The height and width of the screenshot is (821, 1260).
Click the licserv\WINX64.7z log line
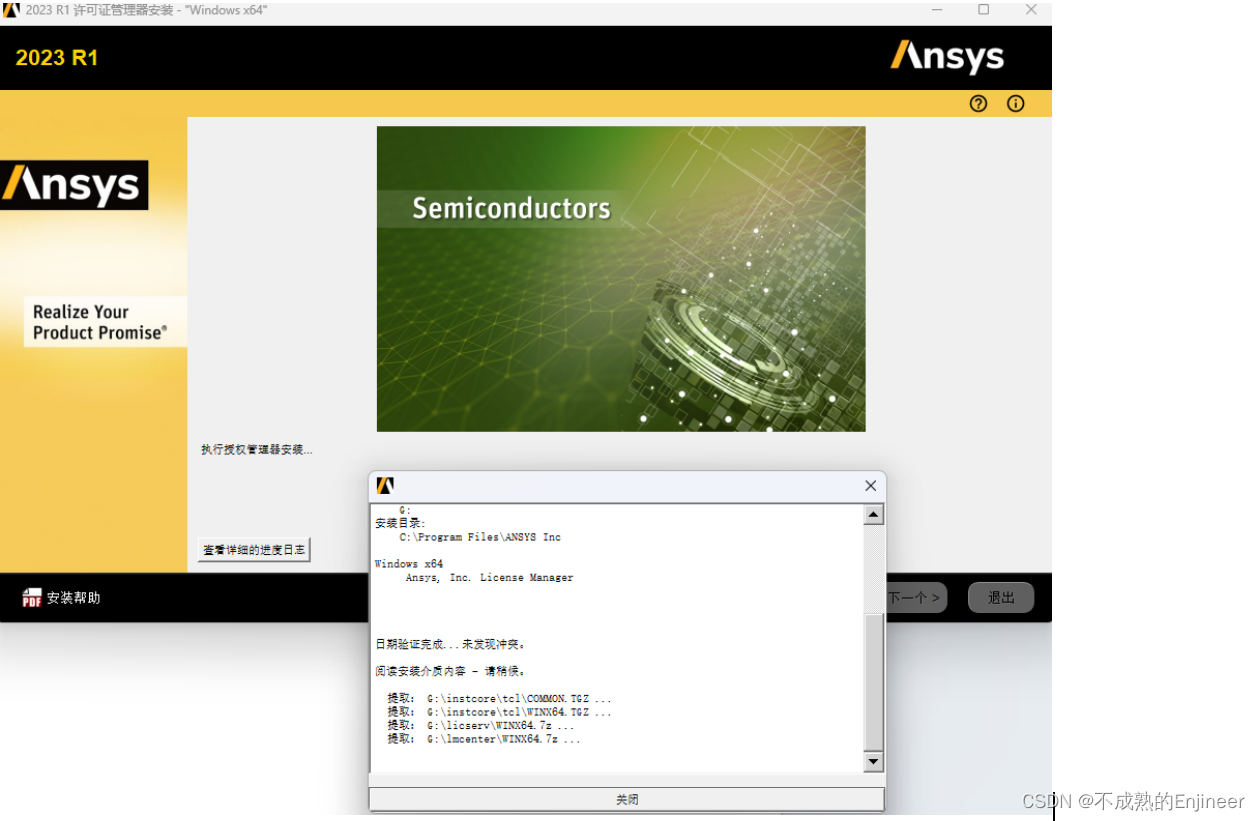(x=482, y=725)
